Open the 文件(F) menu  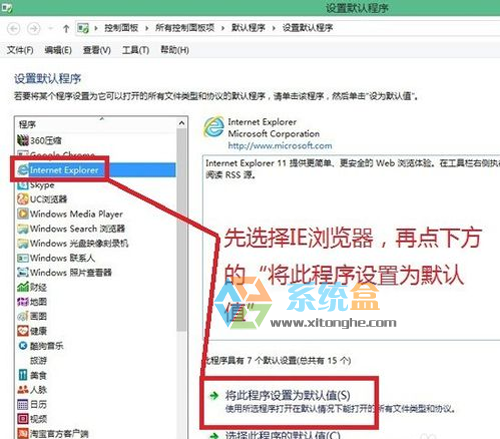pyautogui.click(x=20, y=50)
